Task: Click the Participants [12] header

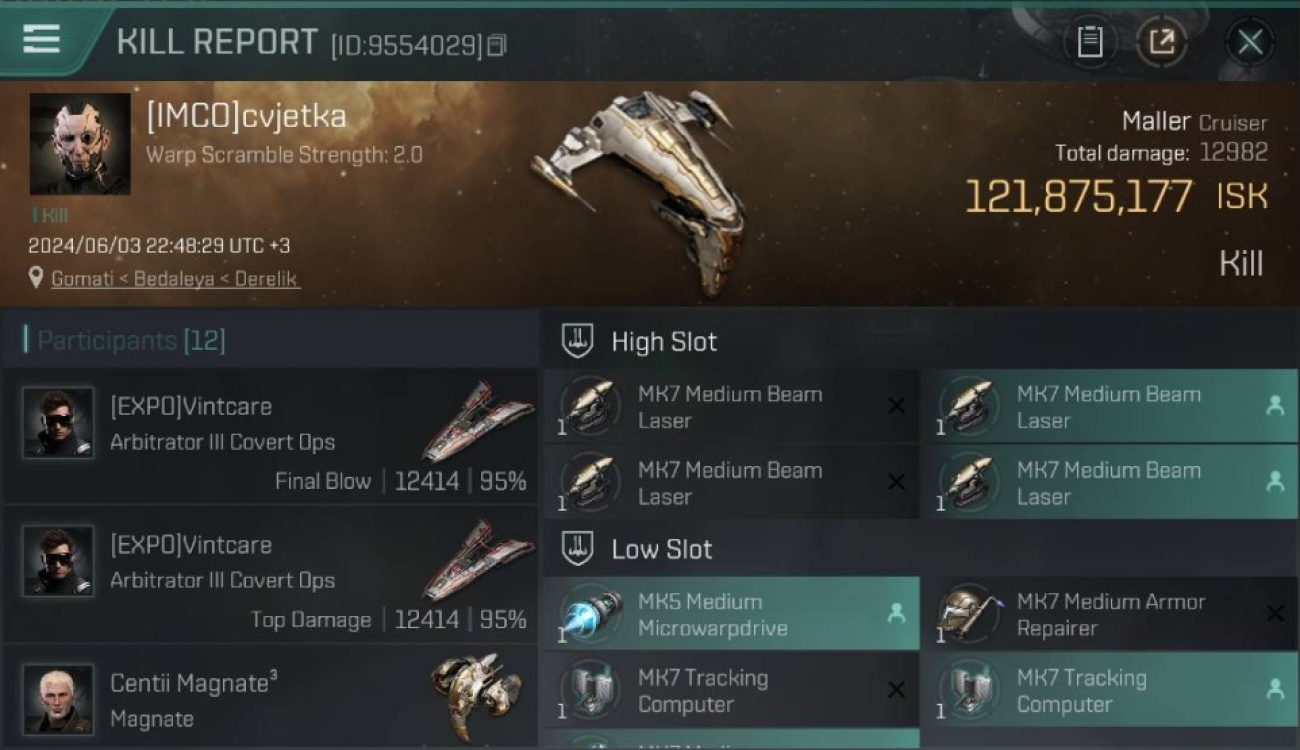Action: pyautogui.click(x=131, y=340)
